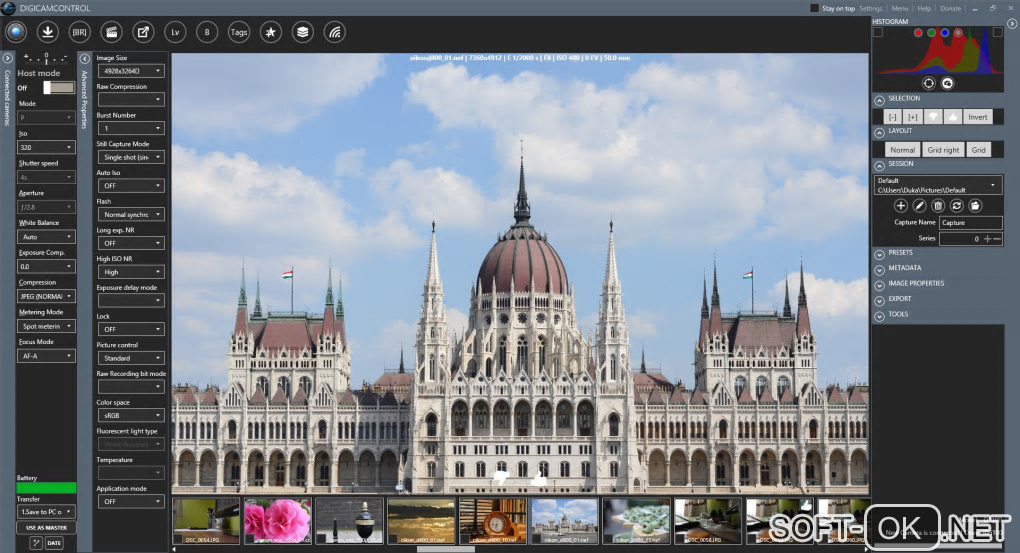Click the DATE button
This screenshot has height=553, width=1020.
pyautogui.click(x=54, y=543)
